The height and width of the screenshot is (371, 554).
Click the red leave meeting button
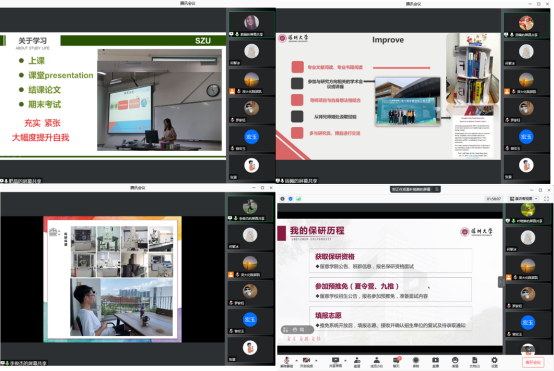pos(533,362)
